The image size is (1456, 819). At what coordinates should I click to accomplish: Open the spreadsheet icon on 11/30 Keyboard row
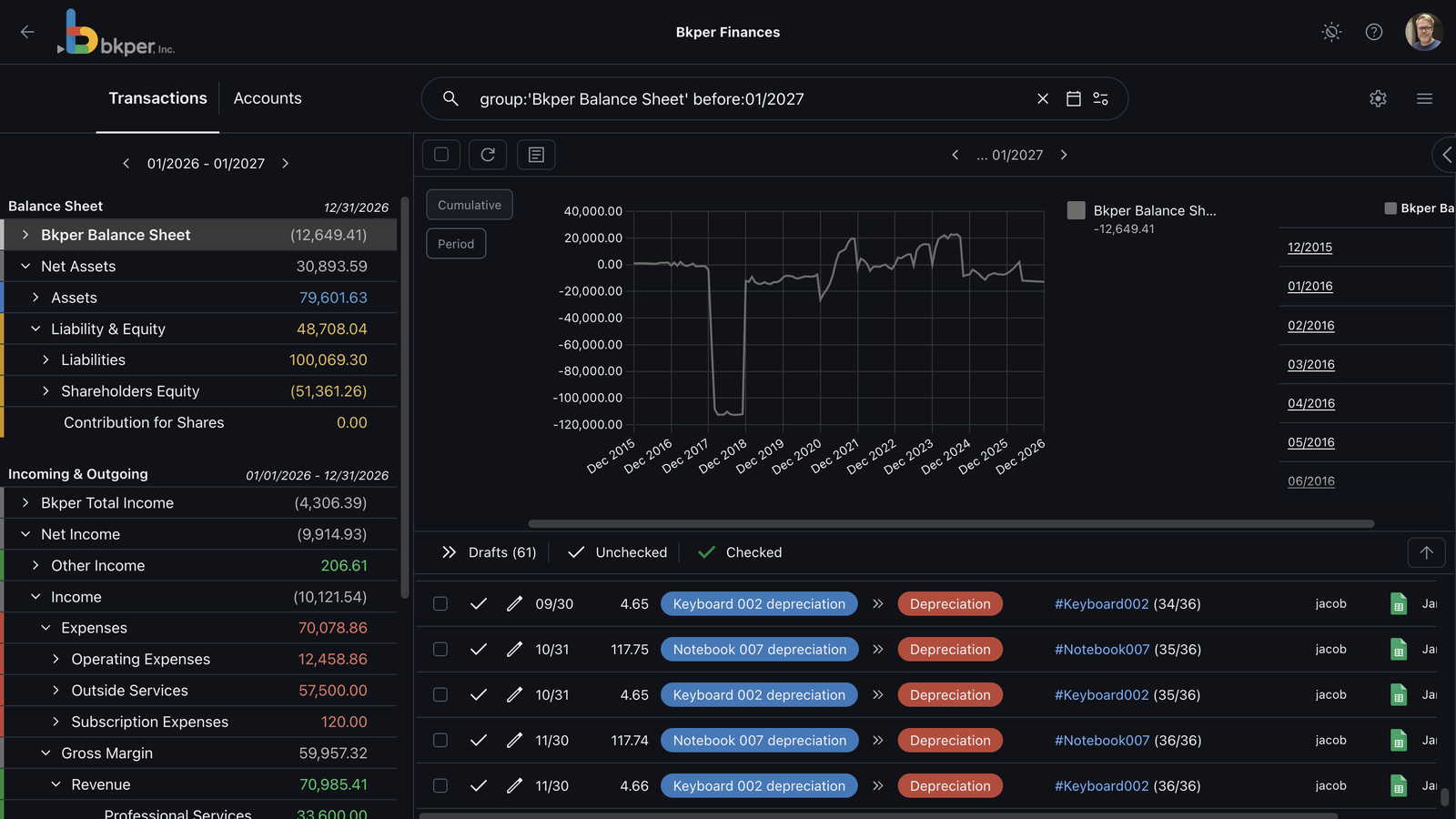click(x=1399, y=785)
